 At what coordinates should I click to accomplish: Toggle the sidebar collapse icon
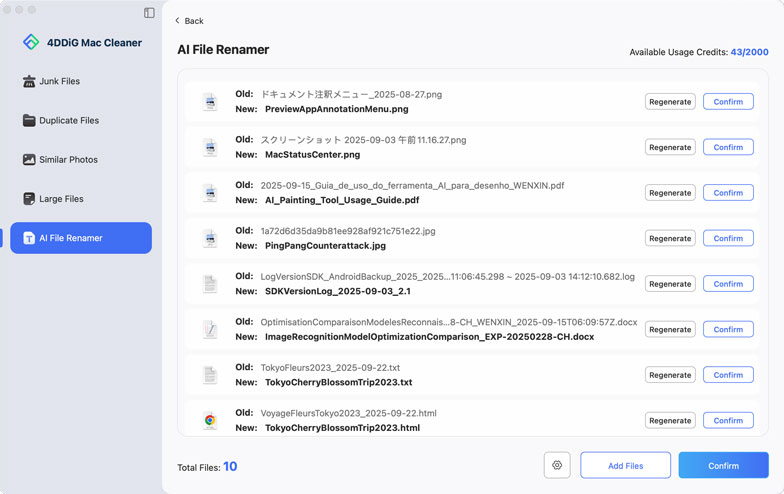tap(149, 13)
